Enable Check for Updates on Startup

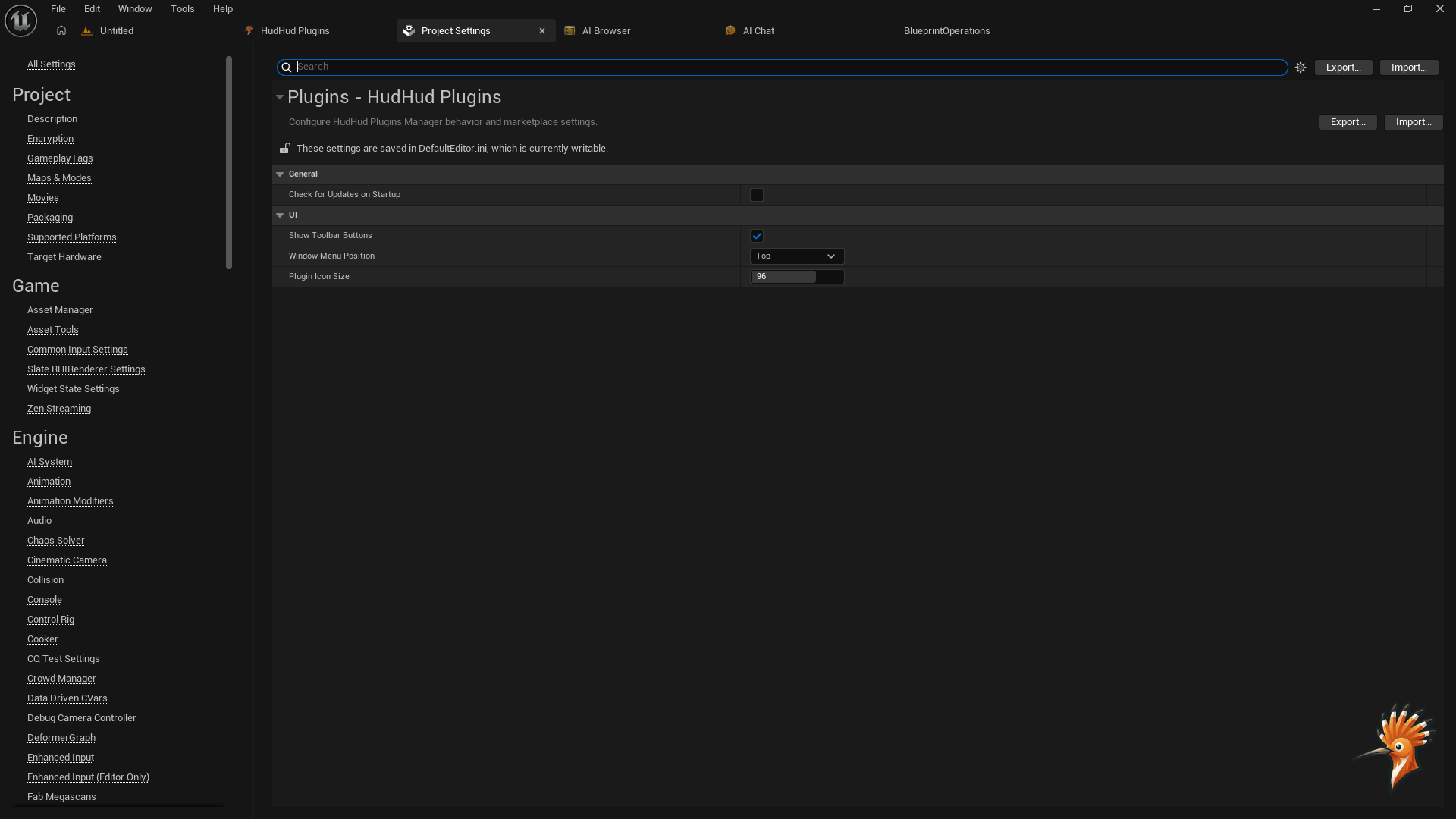(756, 195)
